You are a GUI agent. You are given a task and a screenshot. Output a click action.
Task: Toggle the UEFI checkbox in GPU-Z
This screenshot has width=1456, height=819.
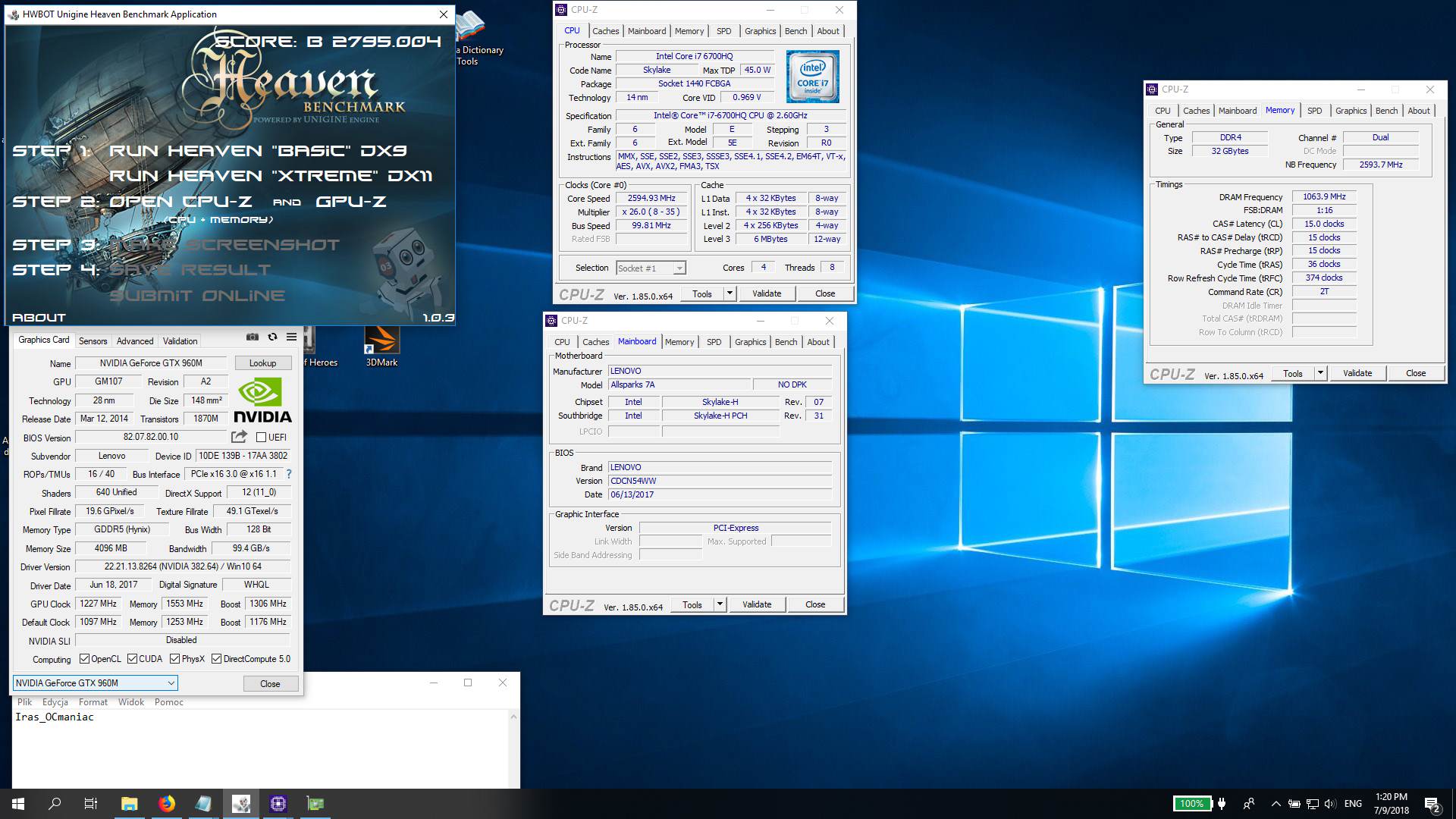pos(261,438)
